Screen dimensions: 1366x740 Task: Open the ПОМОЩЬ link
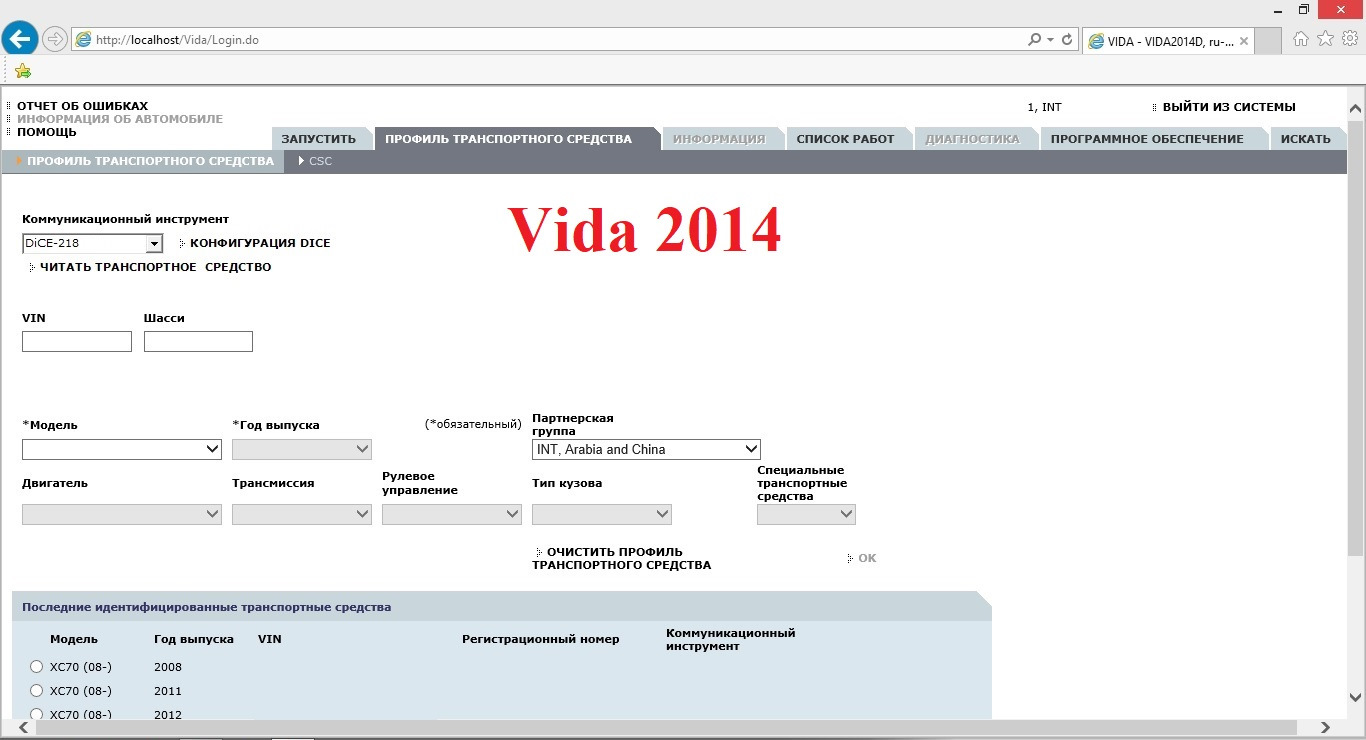46,132
